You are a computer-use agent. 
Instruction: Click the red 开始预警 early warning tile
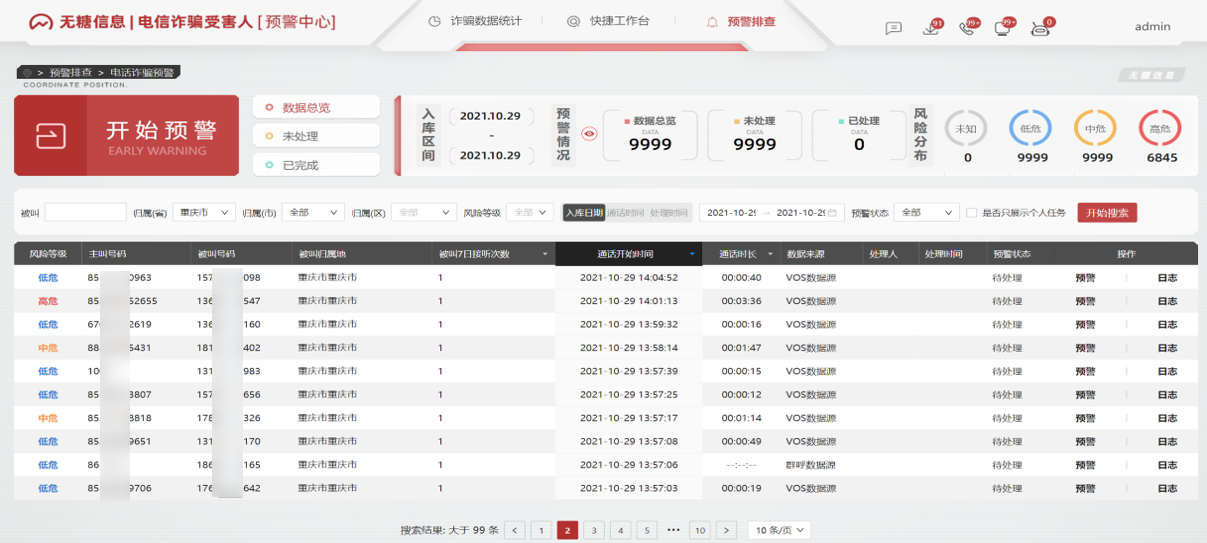[x=126, y=136]
